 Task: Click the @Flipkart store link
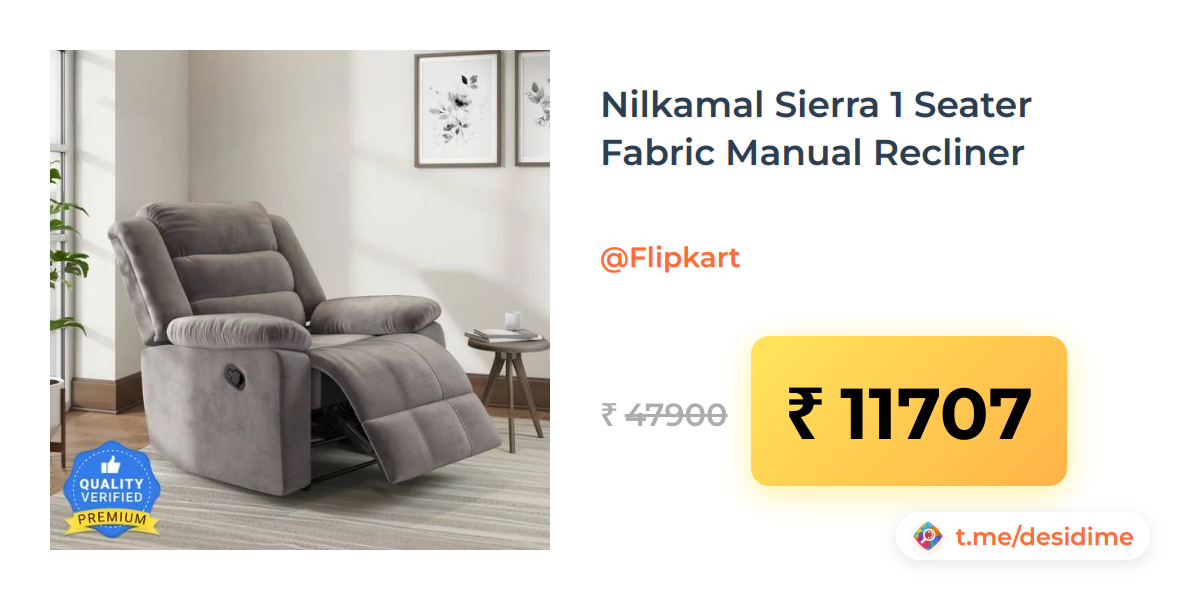coord(670,258)
